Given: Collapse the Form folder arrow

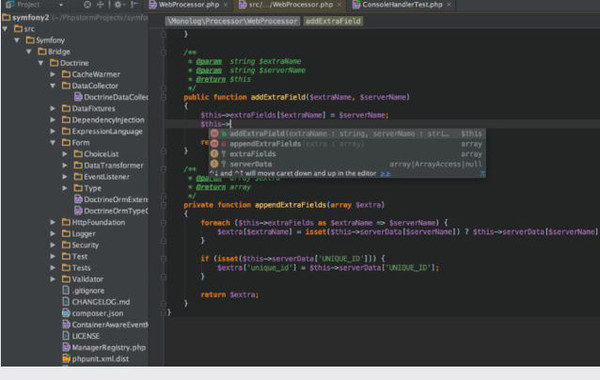Looking at the screenshot, I should coord(53,142).
